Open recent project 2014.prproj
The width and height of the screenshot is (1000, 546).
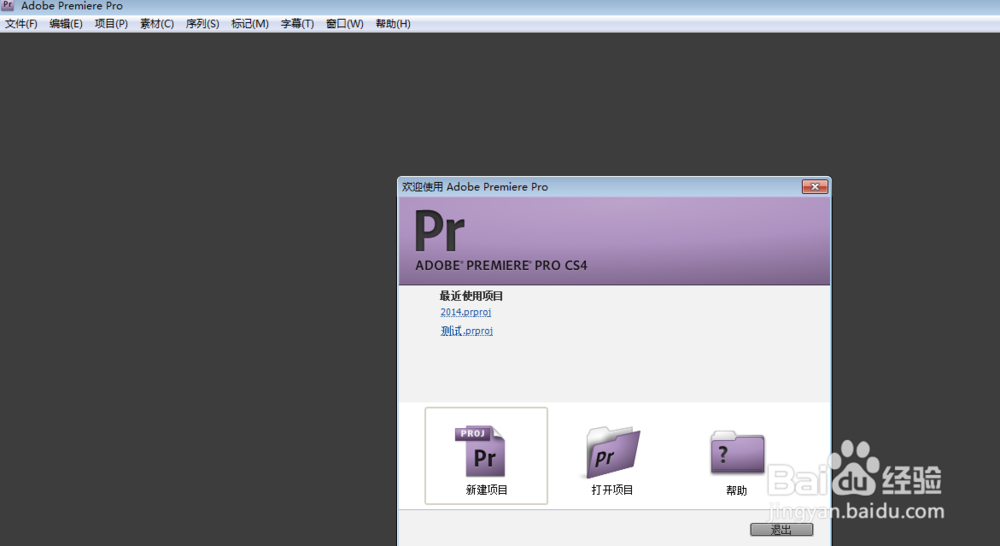coord(466,312)
